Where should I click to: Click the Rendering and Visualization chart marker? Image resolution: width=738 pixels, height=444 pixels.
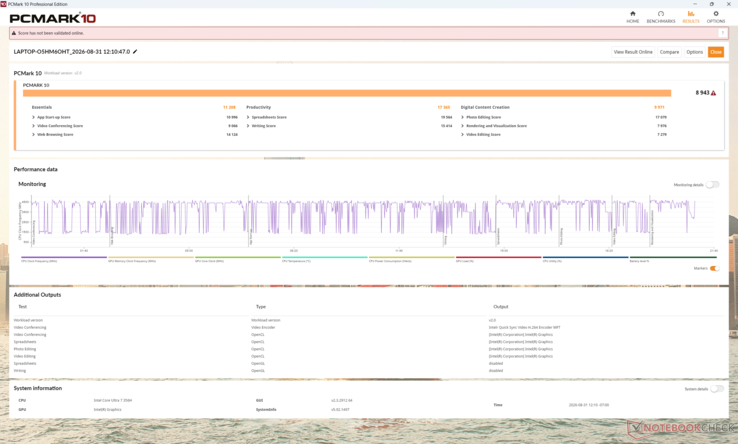[x=652, y=228]
